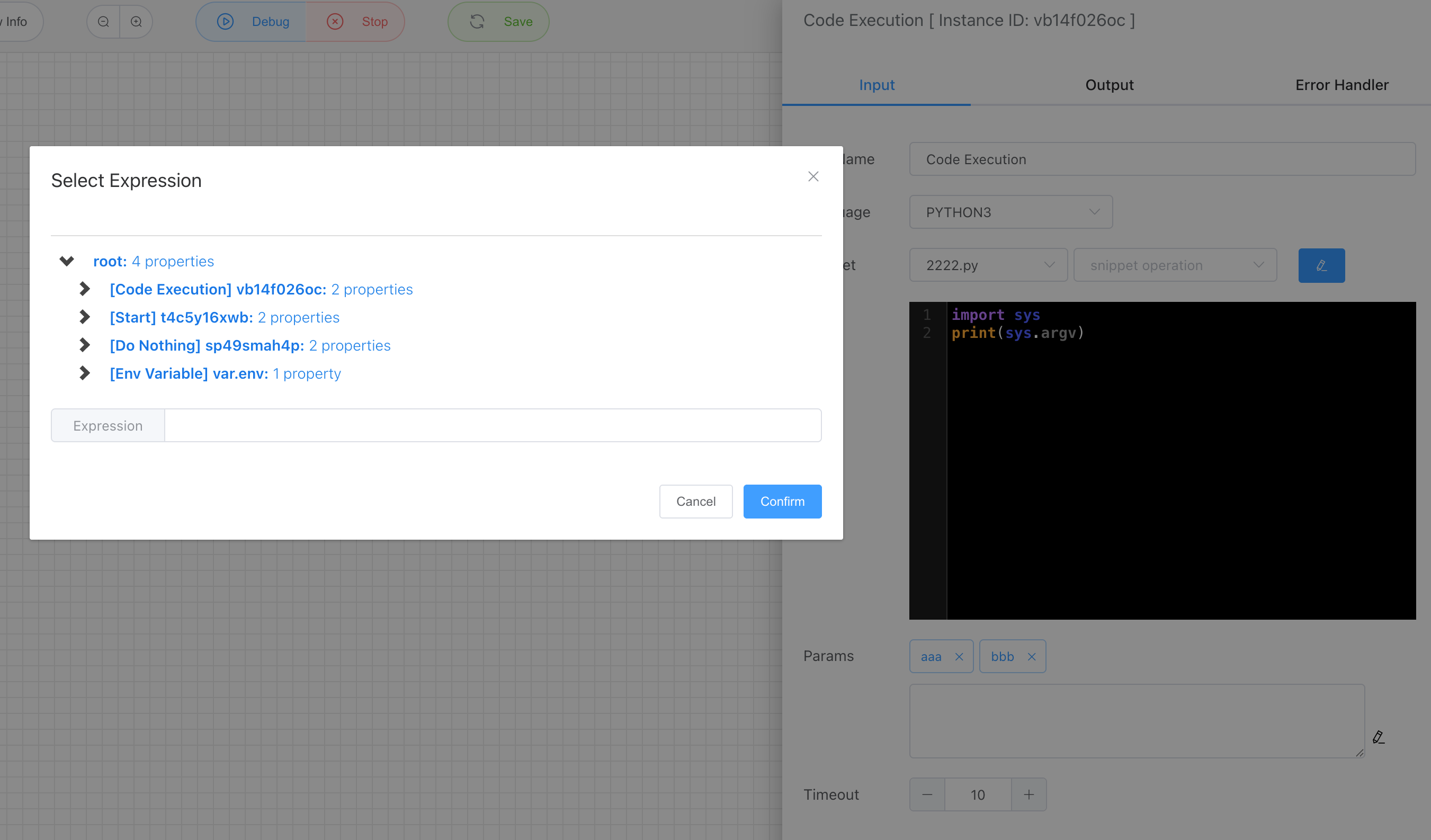Close the Select Expression dialog

point(813,176)
